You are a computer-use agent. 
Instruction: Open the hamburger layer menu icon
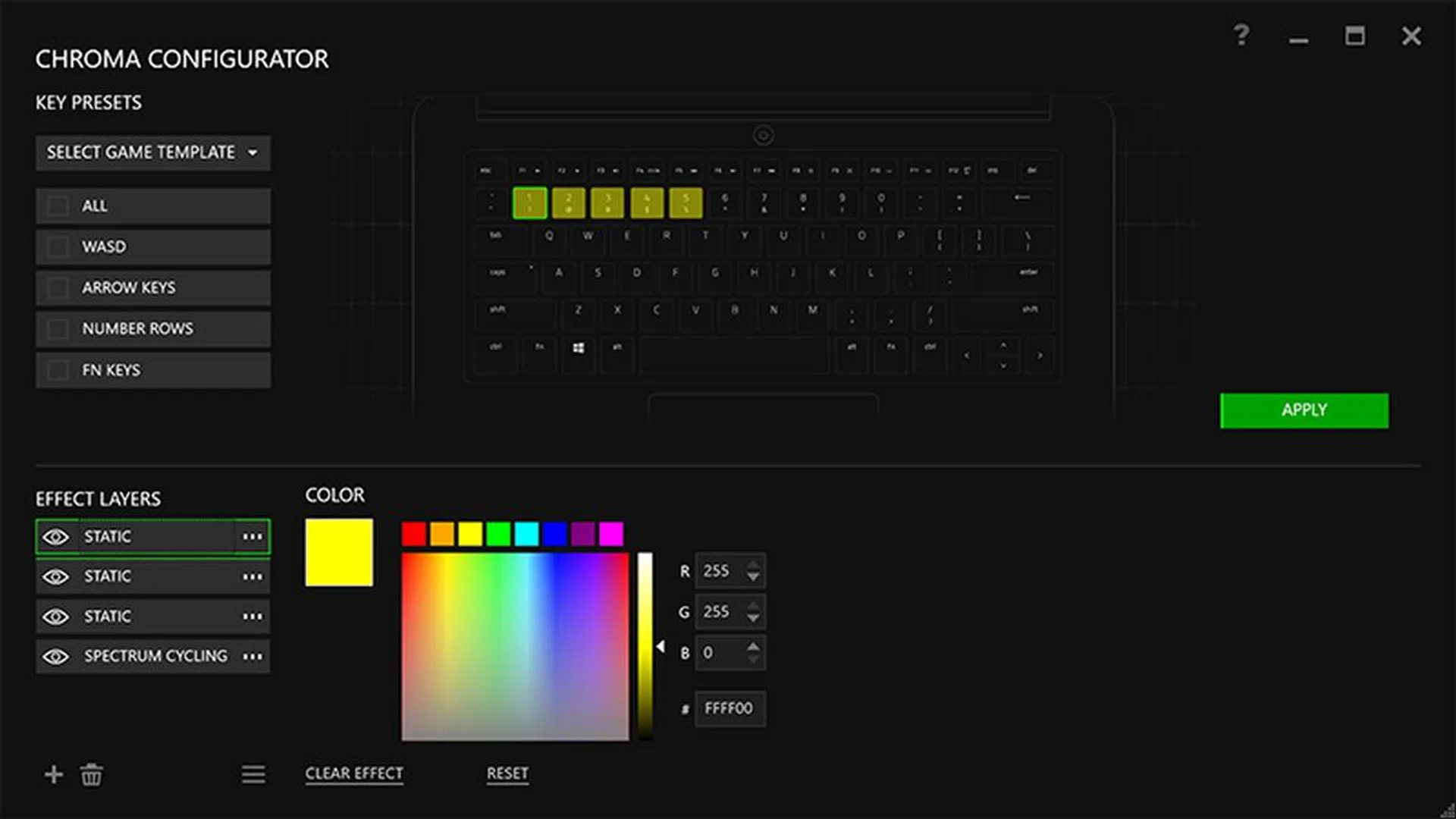click(x=253, y=774)
